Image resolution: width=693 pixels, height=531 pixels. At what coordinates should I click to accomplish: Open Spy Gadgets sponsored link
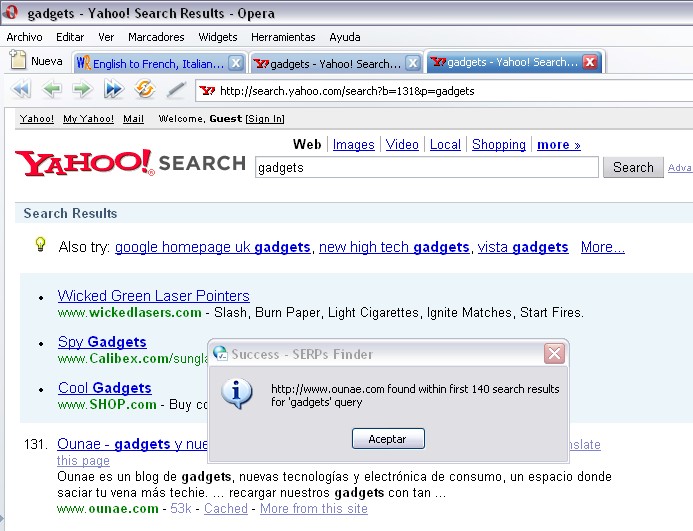(x=102, y=341)
